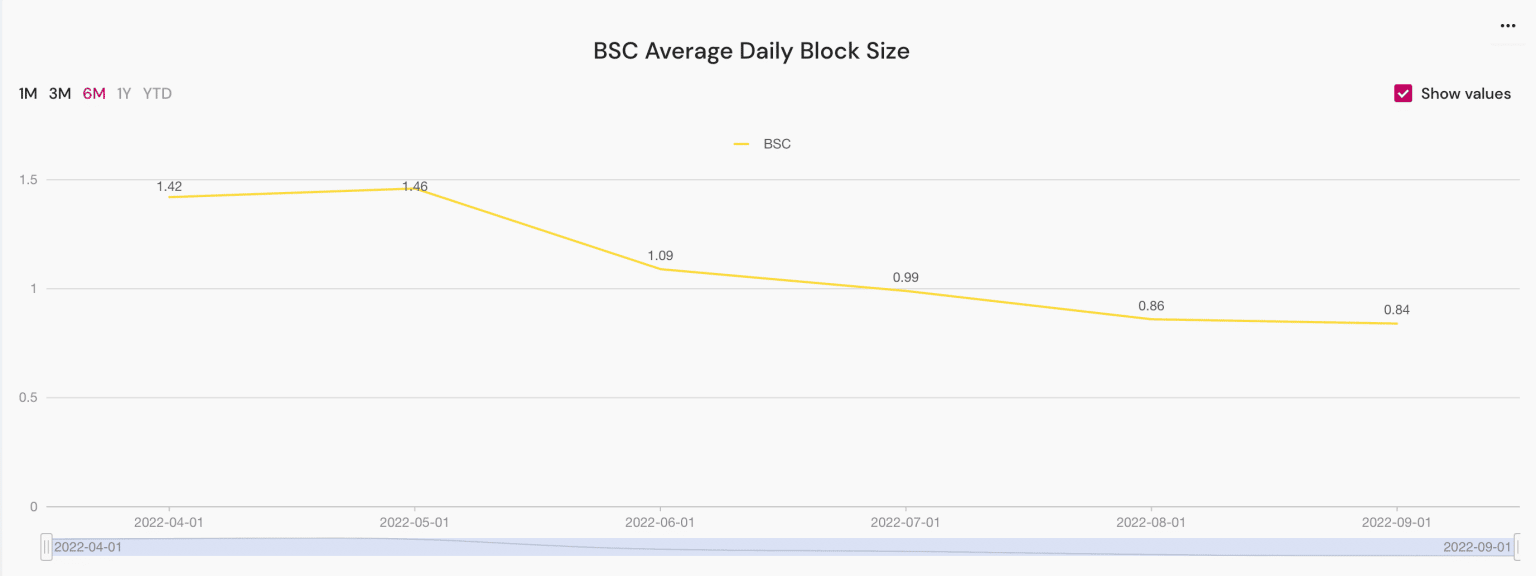This screenshot has width=1536, height=576.
Task: Toggle the BSC series legend label
Action: (x=777, y=144)
